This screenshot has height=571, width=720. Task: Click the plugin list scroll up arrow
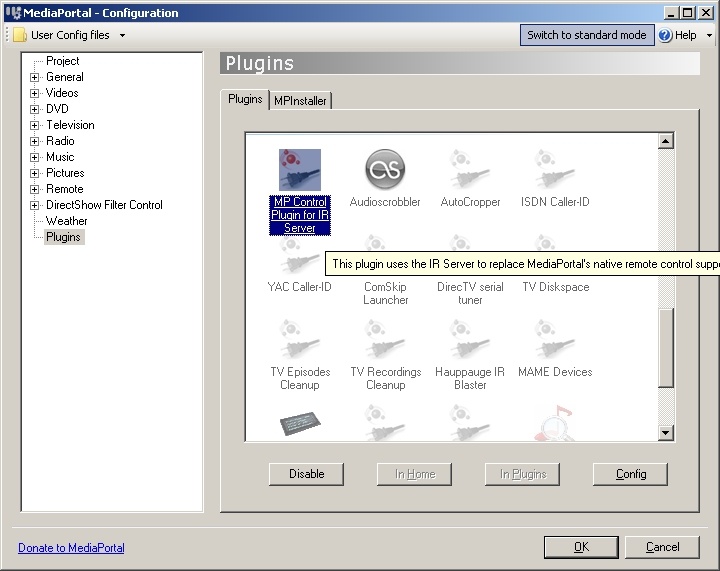pyautogui.click(x=666, y=141)
